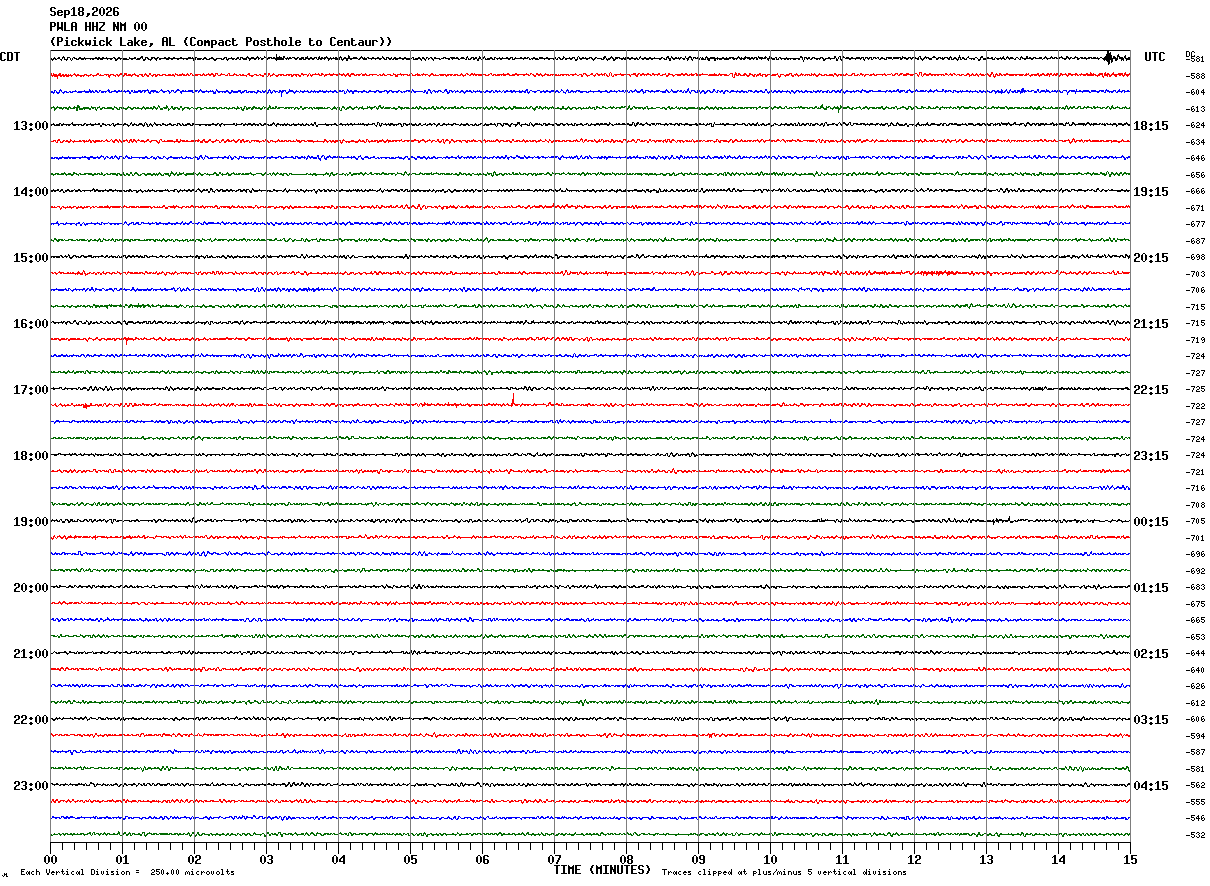This screenshot has height=886, width=1210.
Task: Click the 04:15 UTC time label
Action: pos(1151,785)
